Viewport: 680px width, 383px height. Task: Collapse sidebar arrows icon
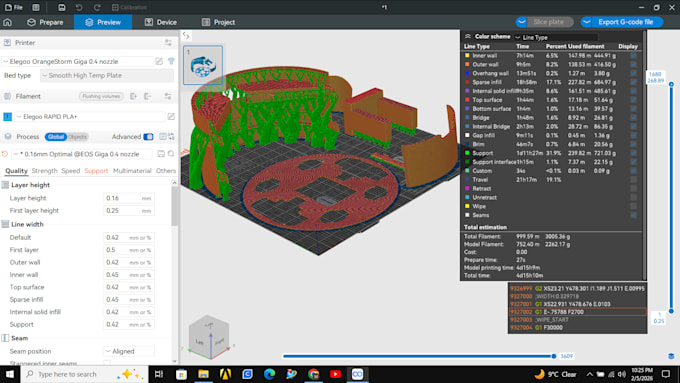[186, 36]
